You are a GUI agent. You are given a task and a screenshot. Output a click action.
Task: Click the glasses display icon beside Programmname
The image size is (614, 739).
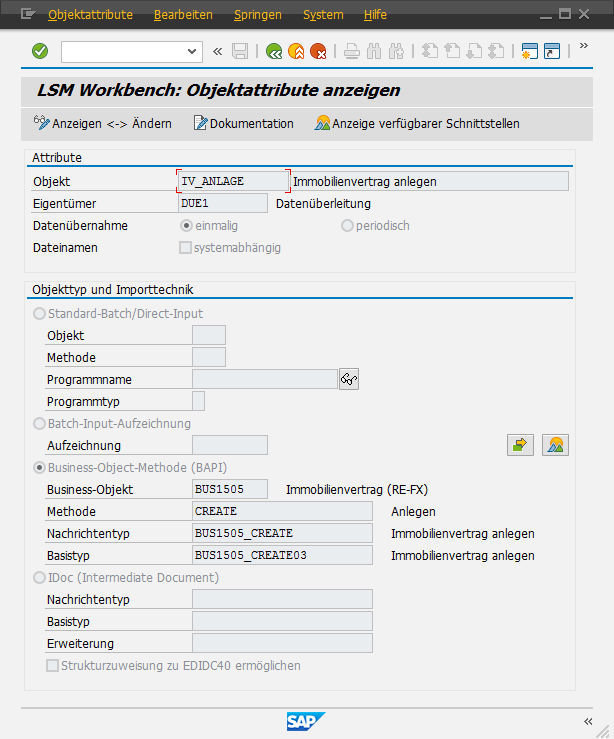point(349,379)
